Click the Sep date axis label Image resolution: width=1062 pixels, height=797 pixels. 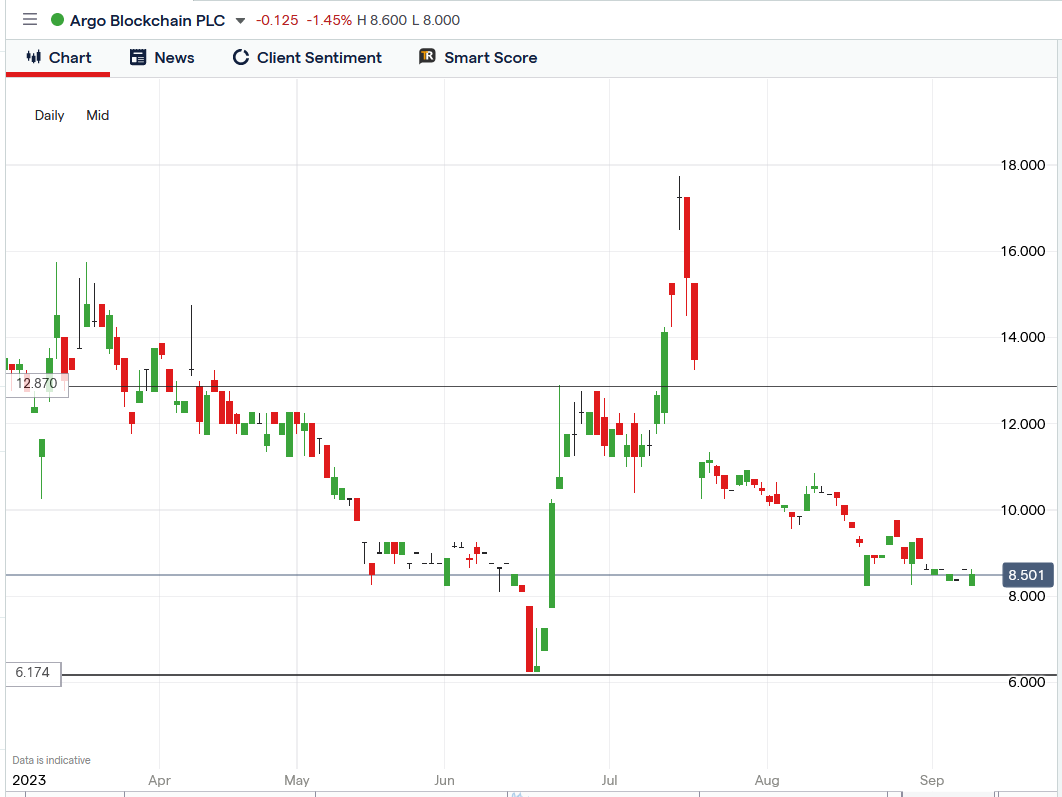click(x=932, y=780)
